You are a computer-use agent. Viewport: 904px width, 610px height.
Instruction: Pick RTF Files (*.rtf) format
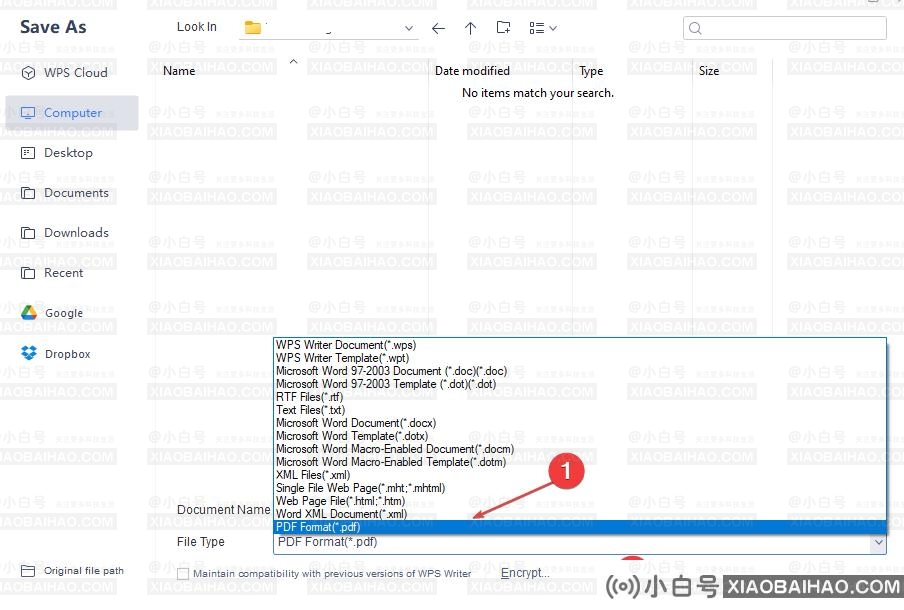[579, 397]
